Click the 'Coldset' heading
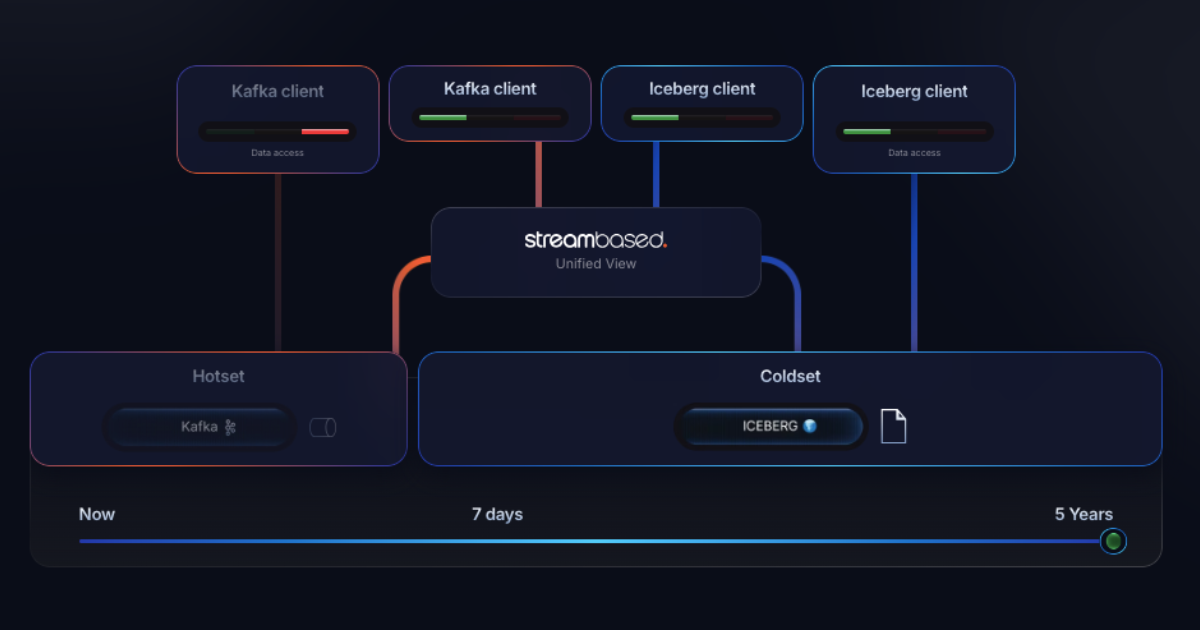The width and height of the screenshot is (1200, 630). 790,377
